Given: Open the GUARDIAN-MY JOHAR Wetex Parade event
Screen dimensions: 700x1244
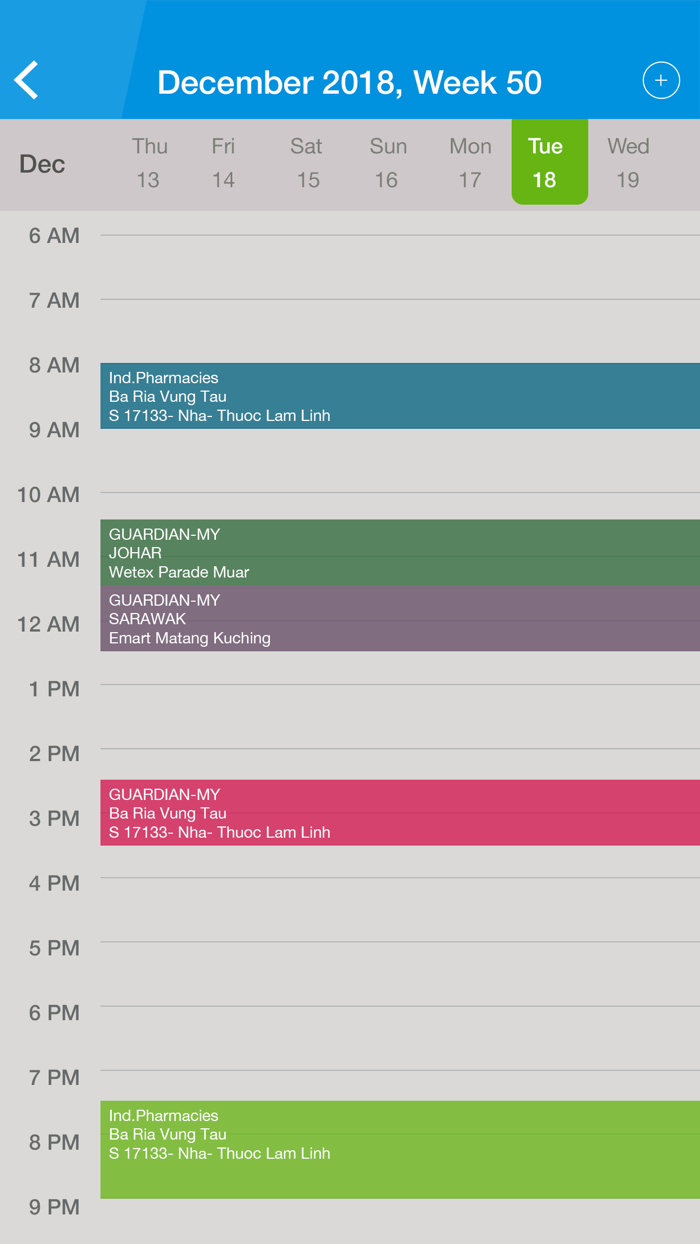Looking at the screenshot, I should (x=400, y=552).
